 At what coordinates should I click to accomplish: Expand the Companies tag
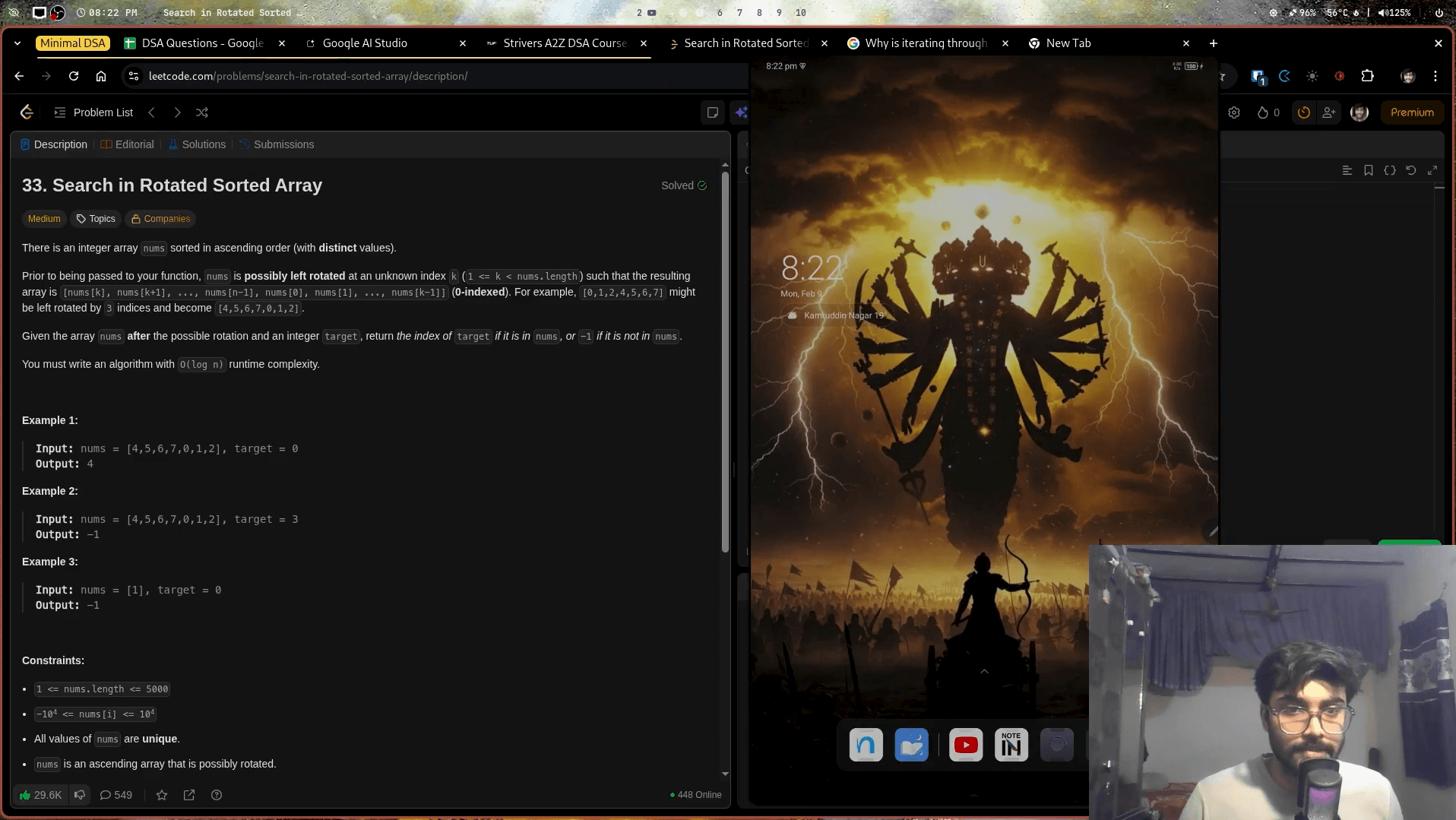click(160, 219)
